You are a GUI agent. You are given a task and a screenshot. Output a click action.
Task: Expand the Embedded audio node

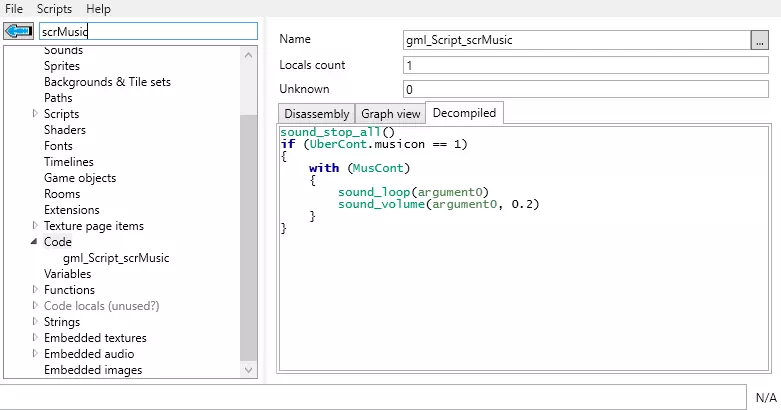coord(35,354)
